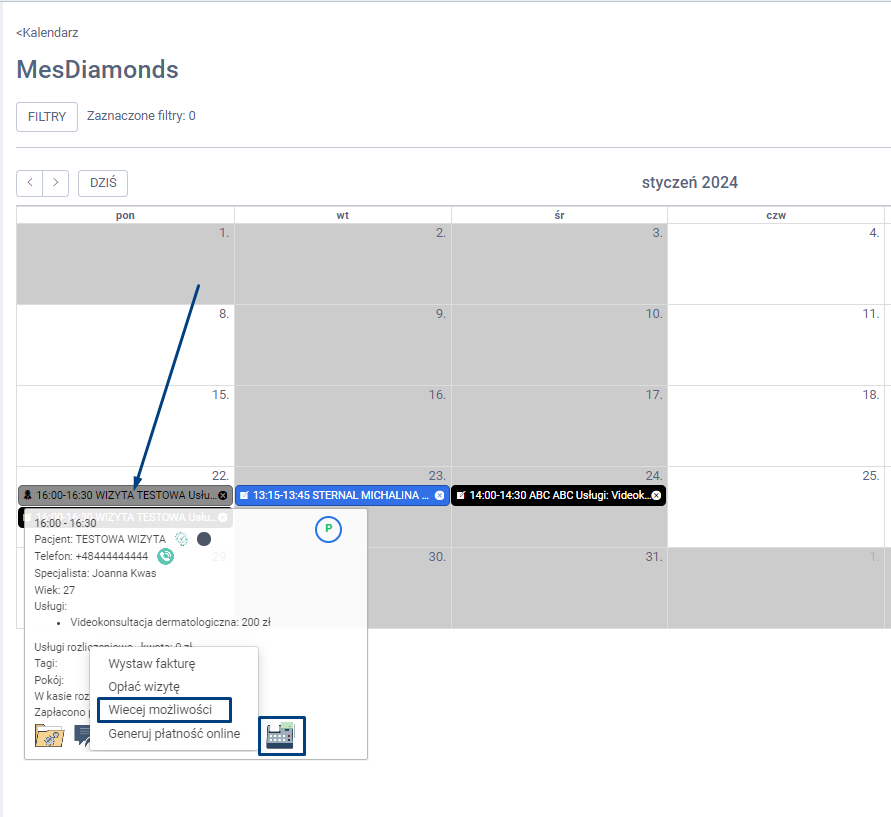Select Generuj płatność online option
Viewport: 891px width, 817px height.
tap(174, 734)
